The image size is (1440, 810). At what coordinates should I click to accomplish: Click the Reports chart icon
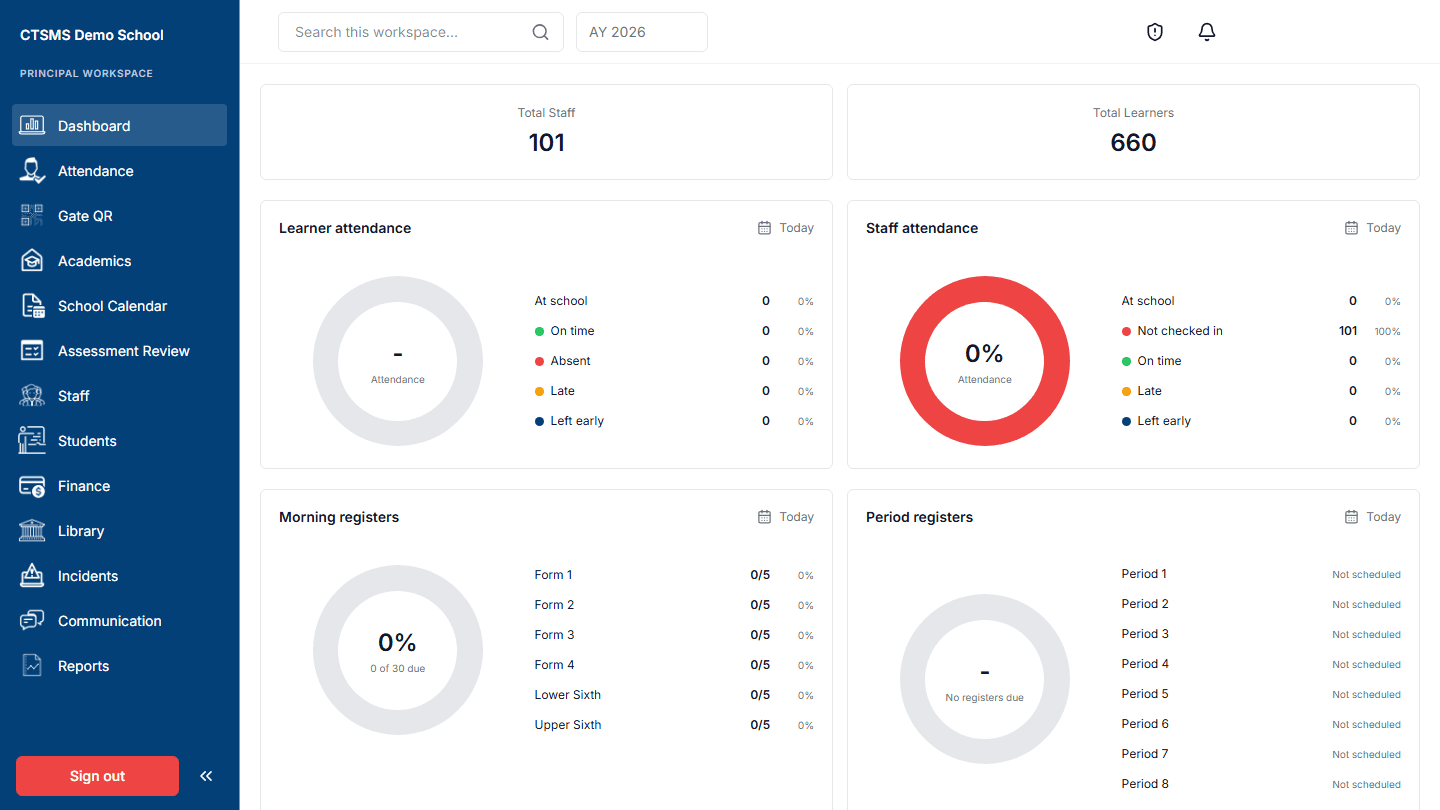tap(32, 665)
